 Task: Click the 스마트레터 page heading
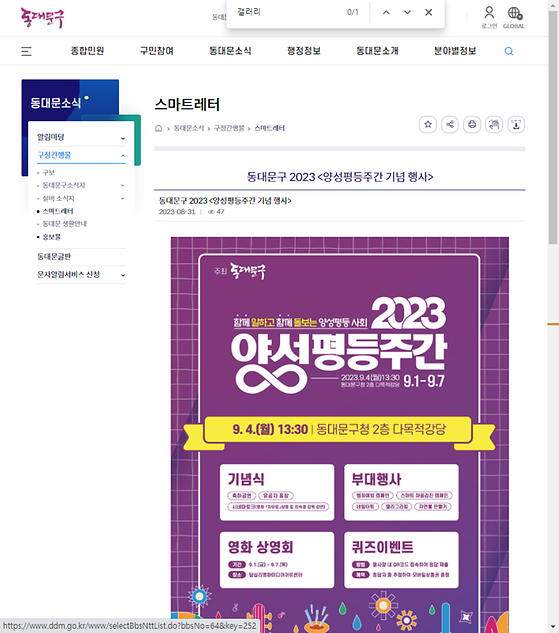click(x=187, y=105)
